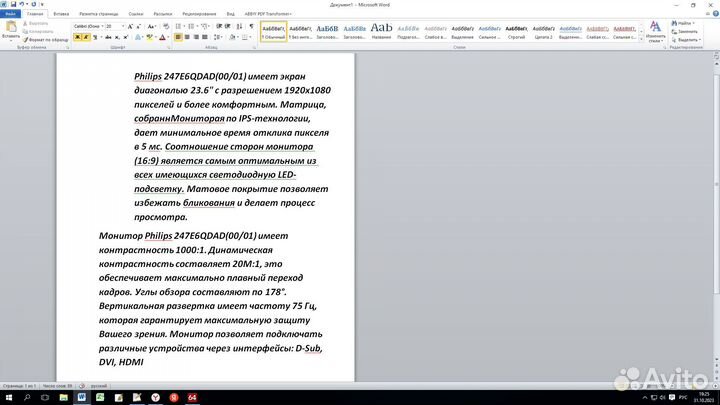Screen dimensions: 720x405
Task: Click the Shrink Font icon
Action: [138, 27]
